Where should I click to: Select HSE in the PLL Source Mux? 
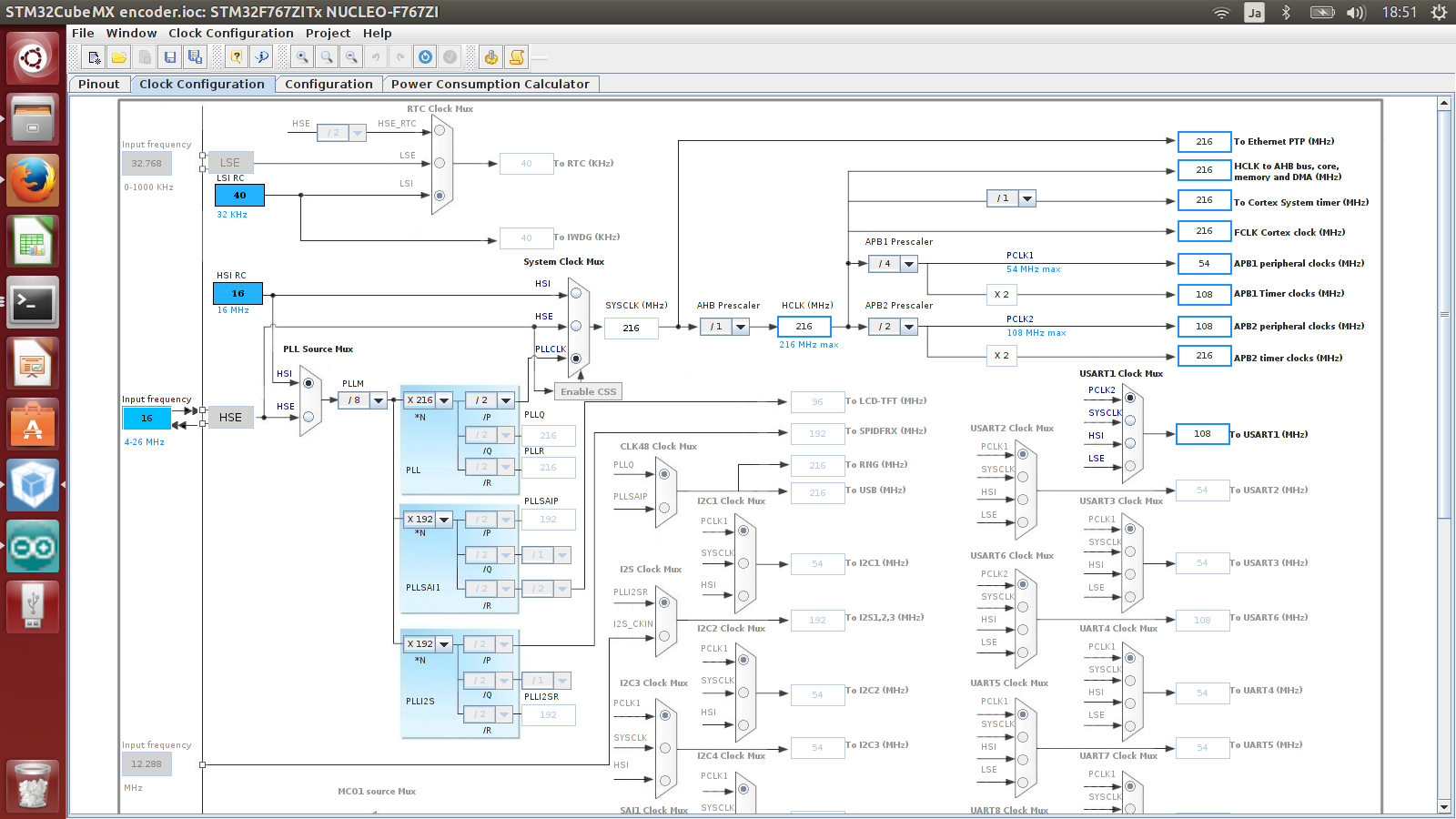coord(308,417)
